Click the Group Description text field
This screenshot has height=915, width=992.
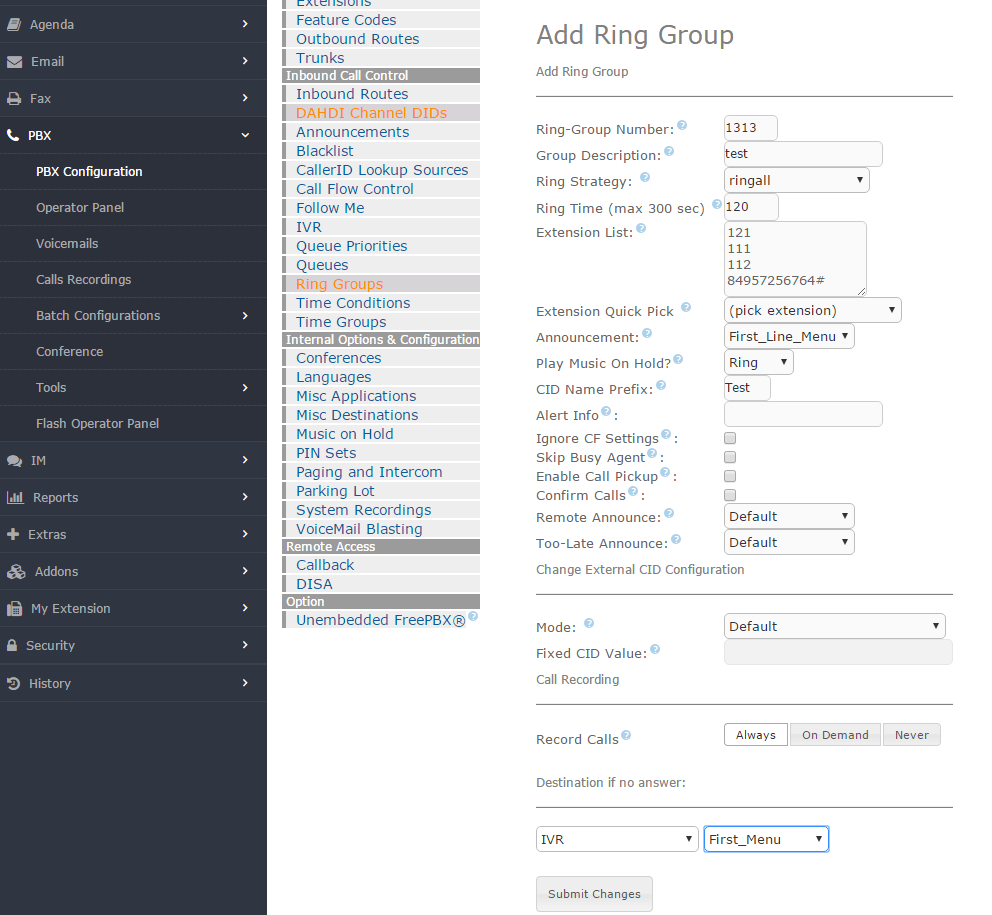[x=803, y=154]
